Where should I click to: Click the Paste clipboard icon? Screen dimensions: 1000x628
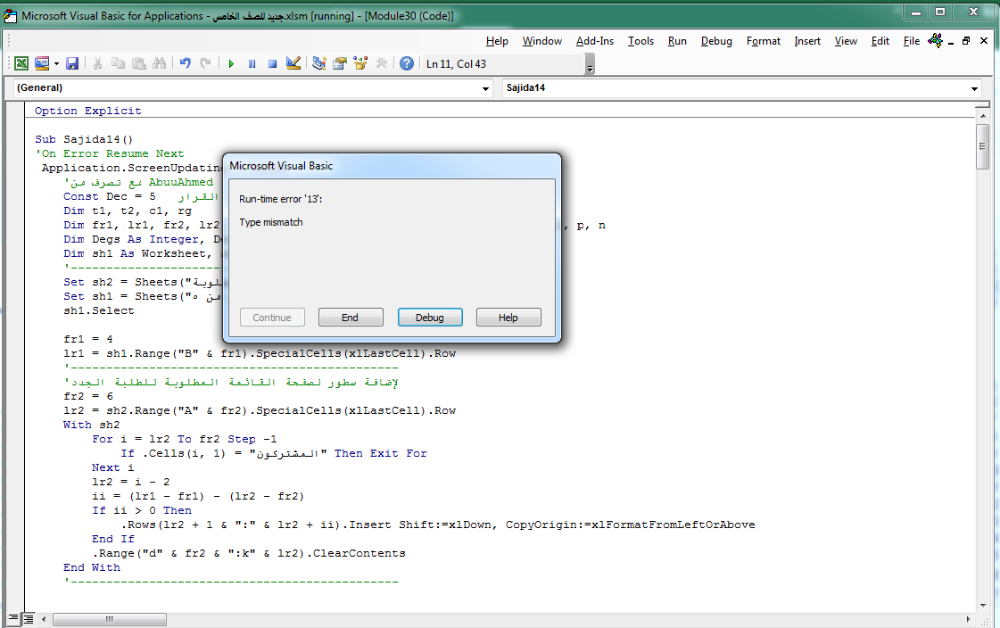138,63
